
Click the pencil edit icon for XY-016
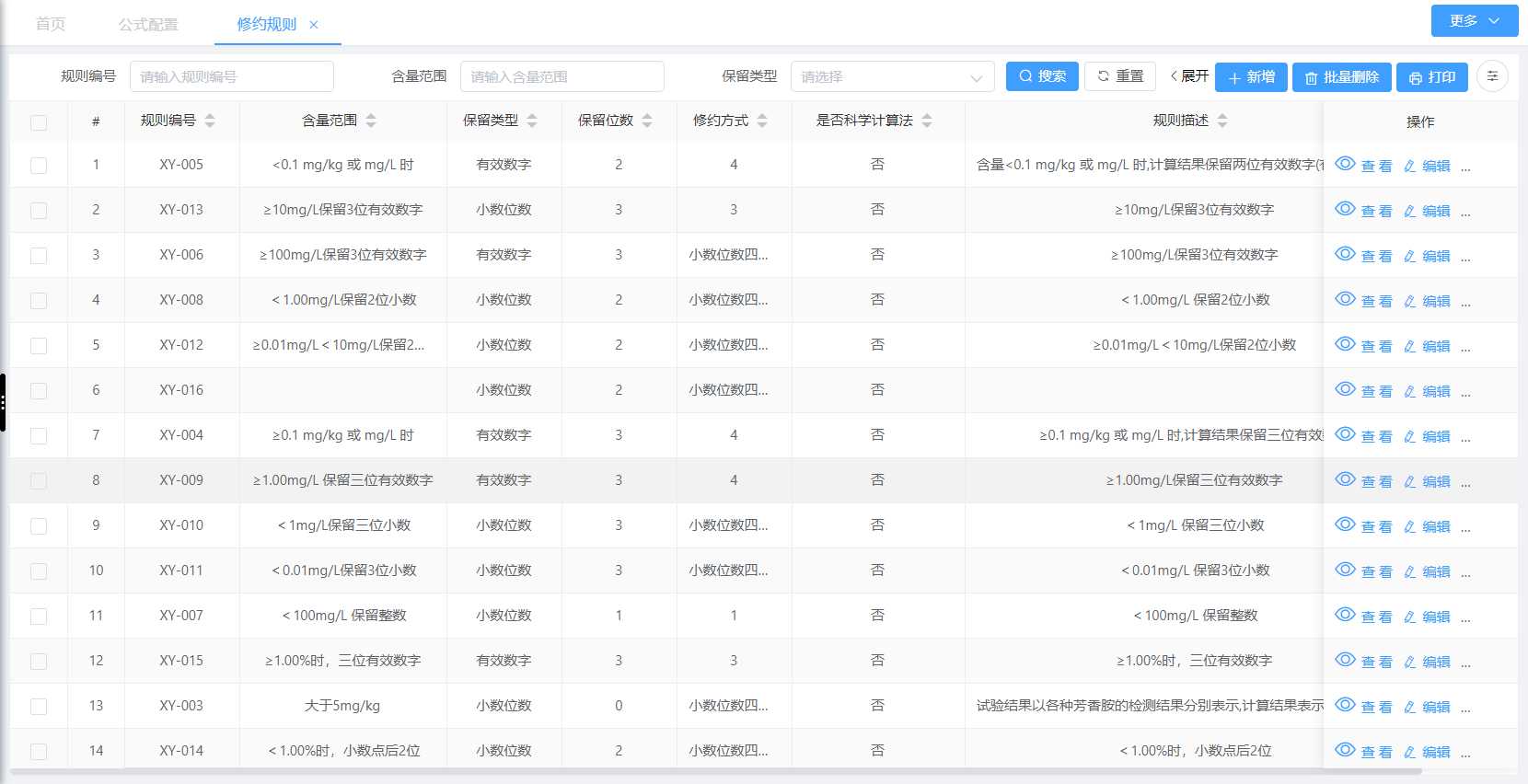click(x=1409, y=391)
